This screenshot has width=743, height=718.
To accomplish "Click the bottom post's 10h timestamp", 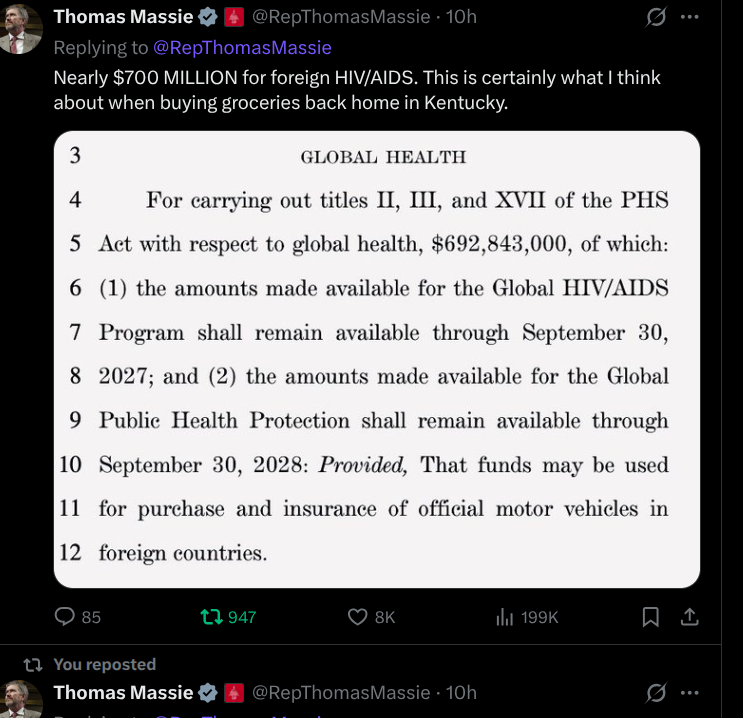I will point(461,692).
